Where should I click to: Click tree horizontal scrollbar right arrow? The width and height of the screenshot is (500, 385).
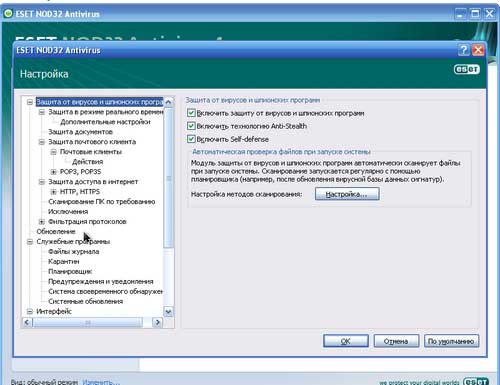click(x=157, y=322)
